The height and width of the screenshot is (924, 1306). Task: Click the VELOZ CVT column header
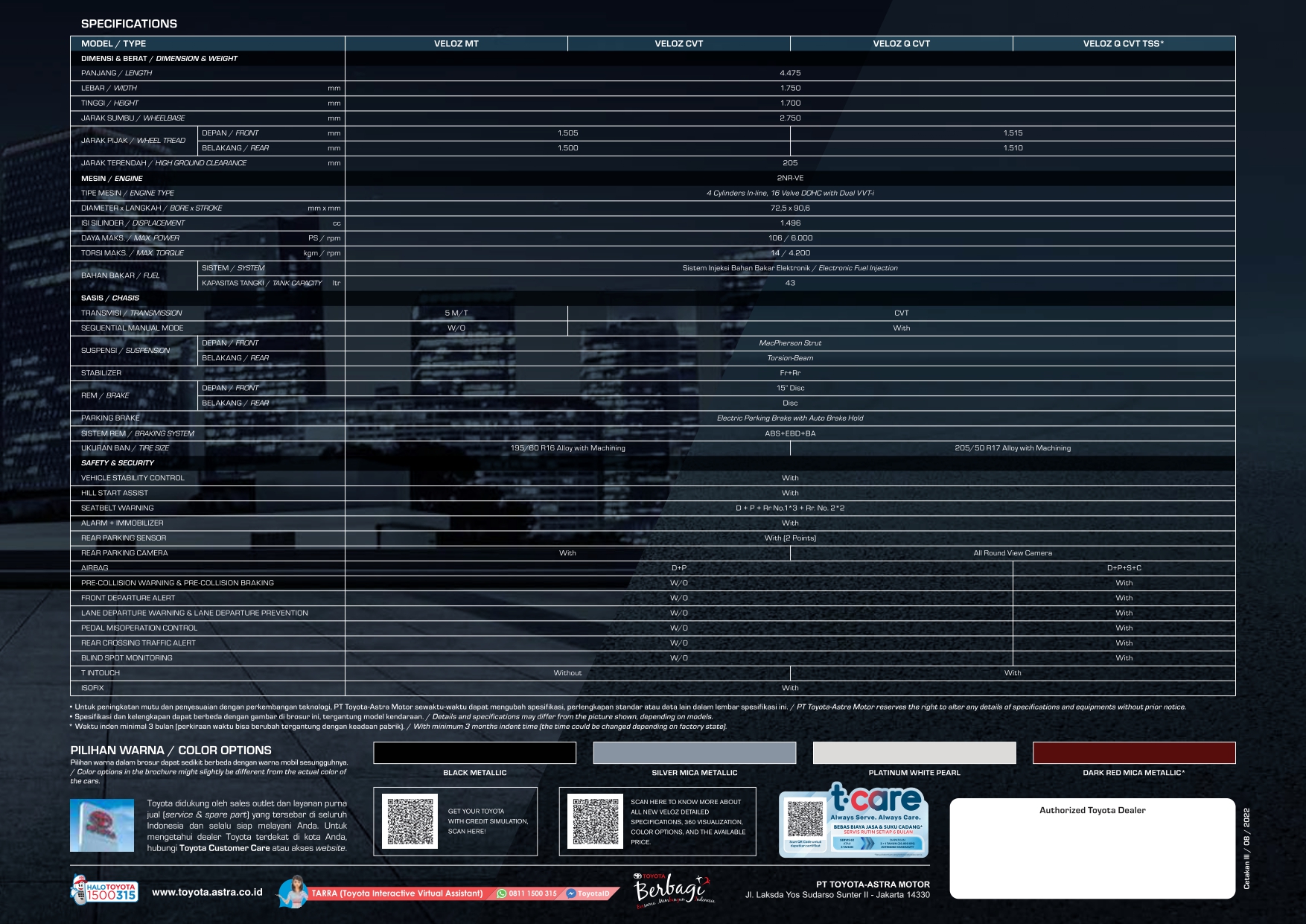678,44
